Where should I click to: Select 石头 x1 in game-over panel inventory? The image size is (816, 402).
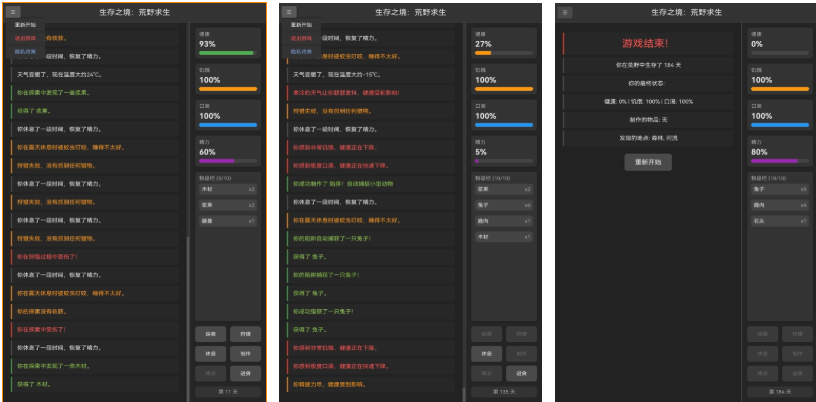[x=780, y=221]
